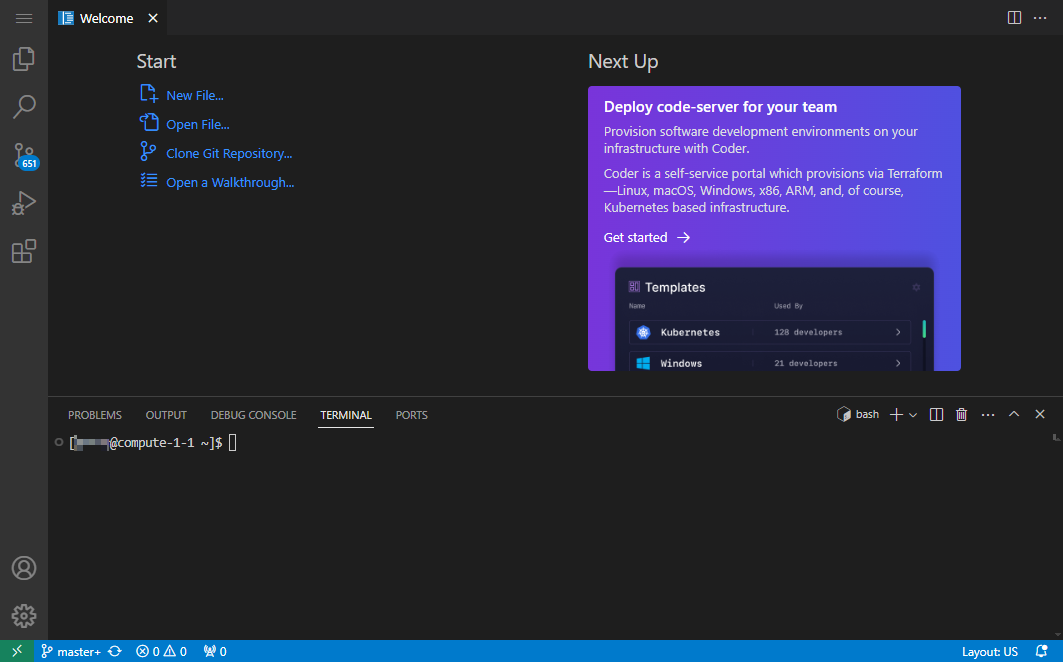This screenshot has width=1063, height=662.
Task: Open Source Control view with 651 badge
Action: coord(25,155)
